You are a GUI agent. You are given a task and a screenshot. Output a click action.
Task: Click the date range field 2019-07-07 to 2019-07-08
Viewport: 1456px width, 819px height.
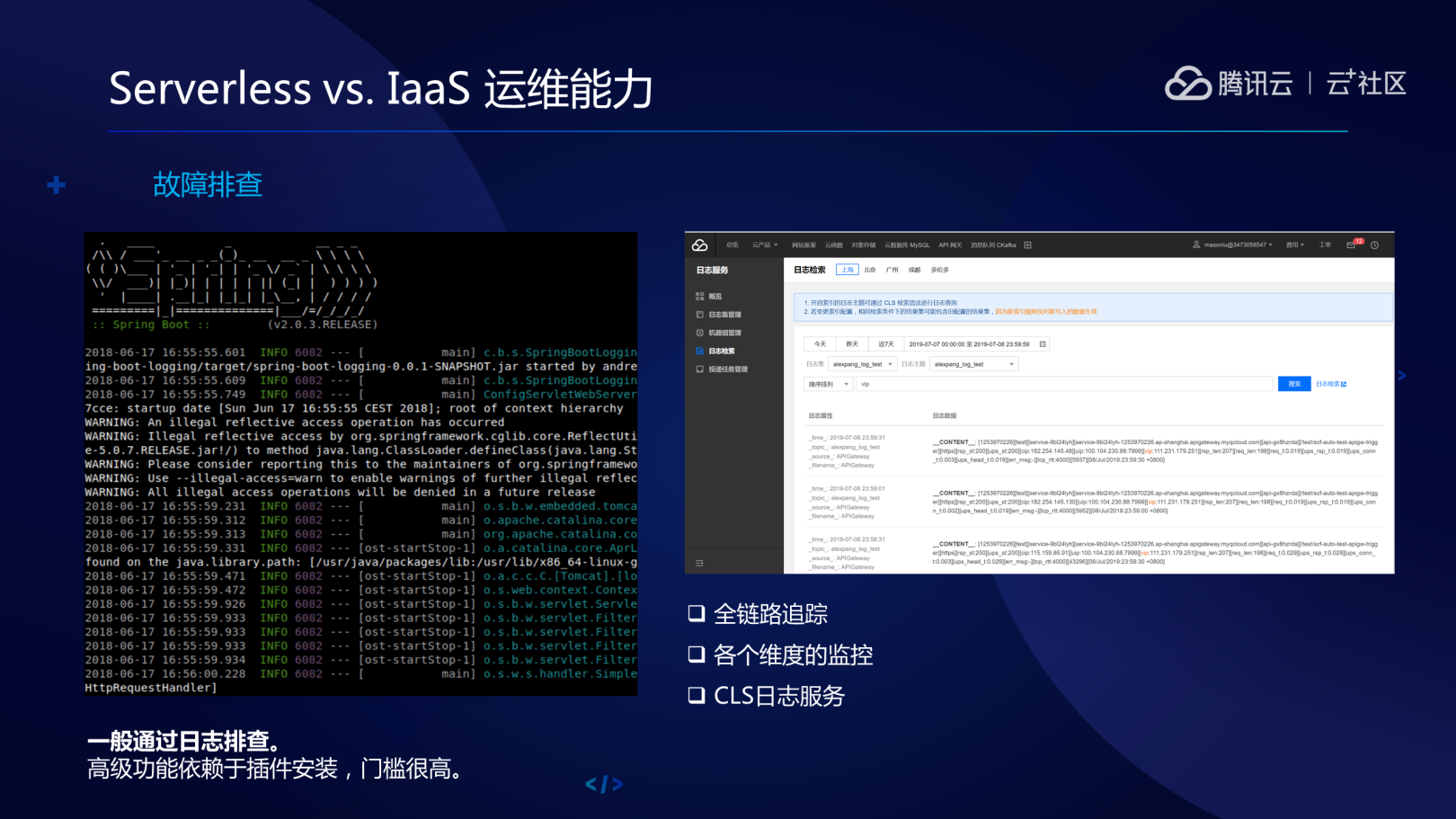(976, 344)
